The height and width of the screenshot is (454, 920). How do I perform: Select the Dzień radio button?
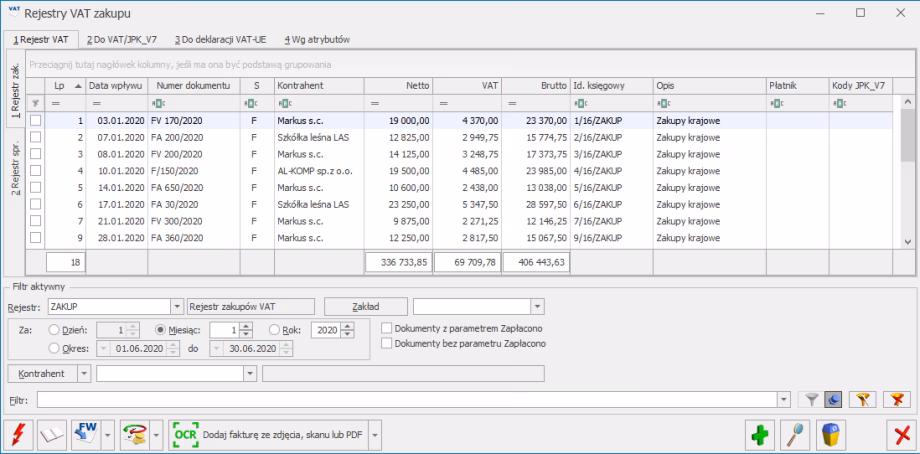(x=54, y=328)
